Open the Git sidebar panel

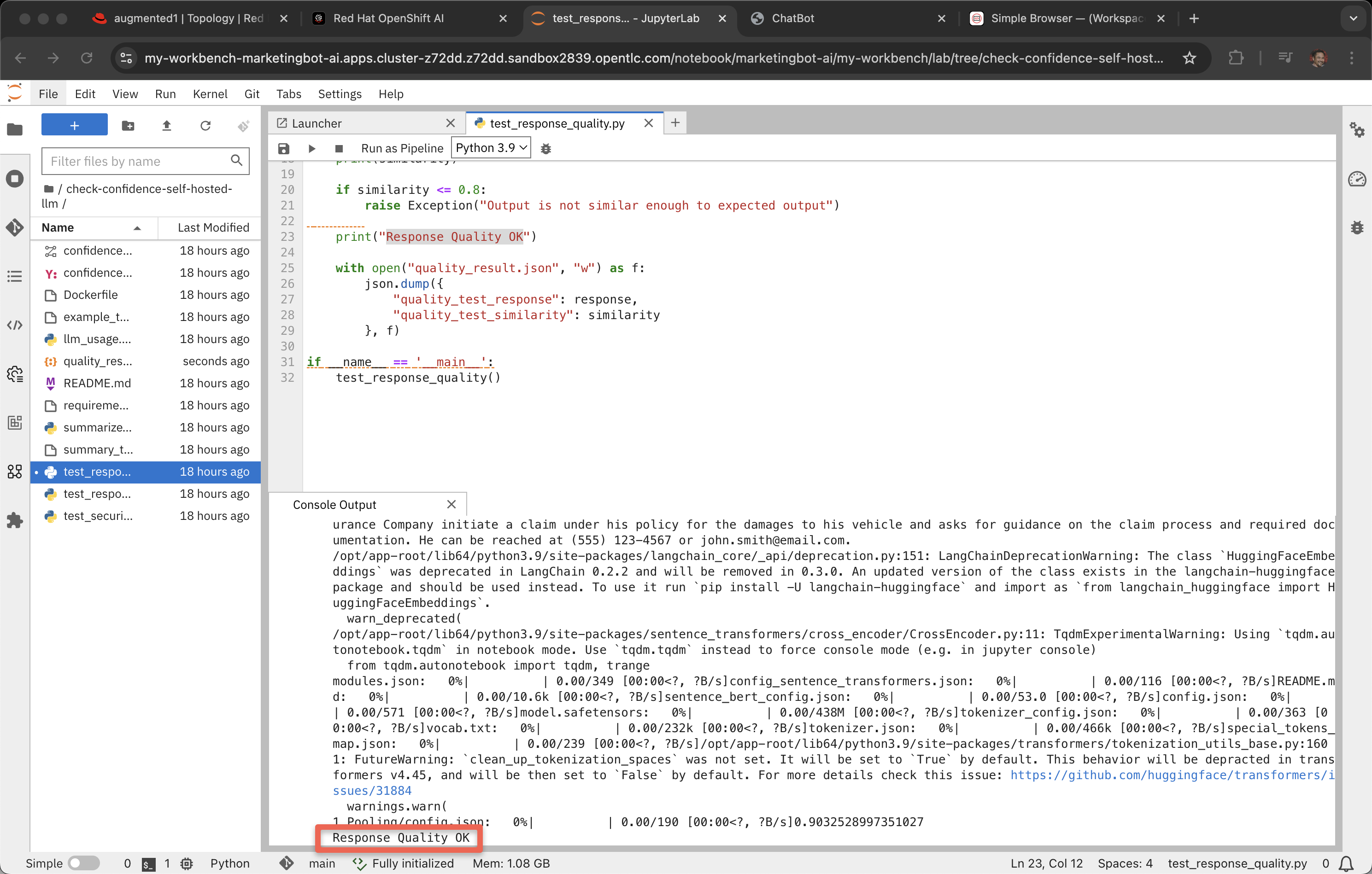click(15, 228)
